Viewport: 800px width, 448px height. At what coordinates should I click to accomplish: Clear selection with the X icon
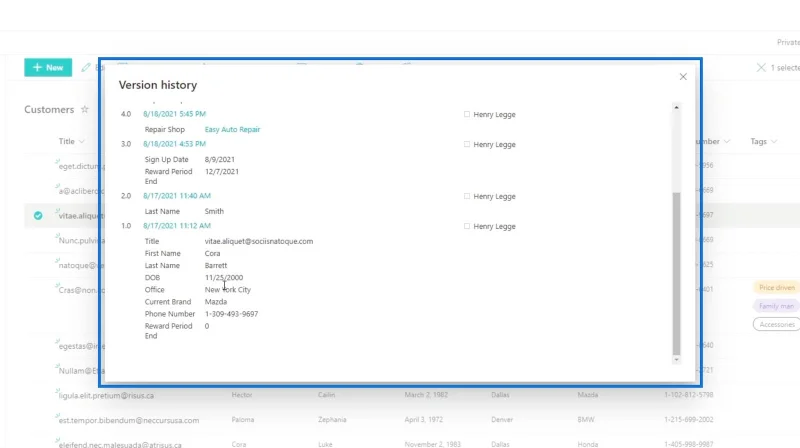click(761, 67)
